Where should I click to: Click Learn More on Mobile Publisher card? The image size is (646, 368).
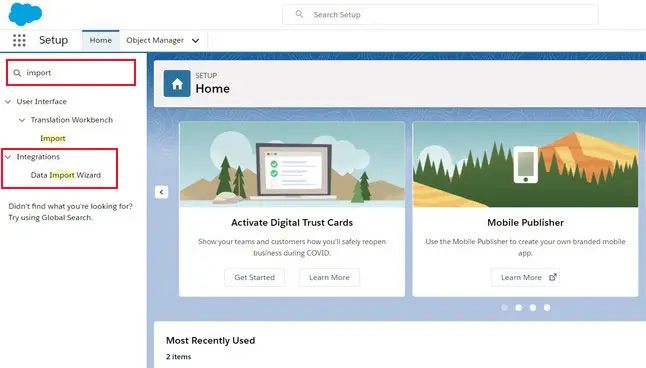pos(525,277)
